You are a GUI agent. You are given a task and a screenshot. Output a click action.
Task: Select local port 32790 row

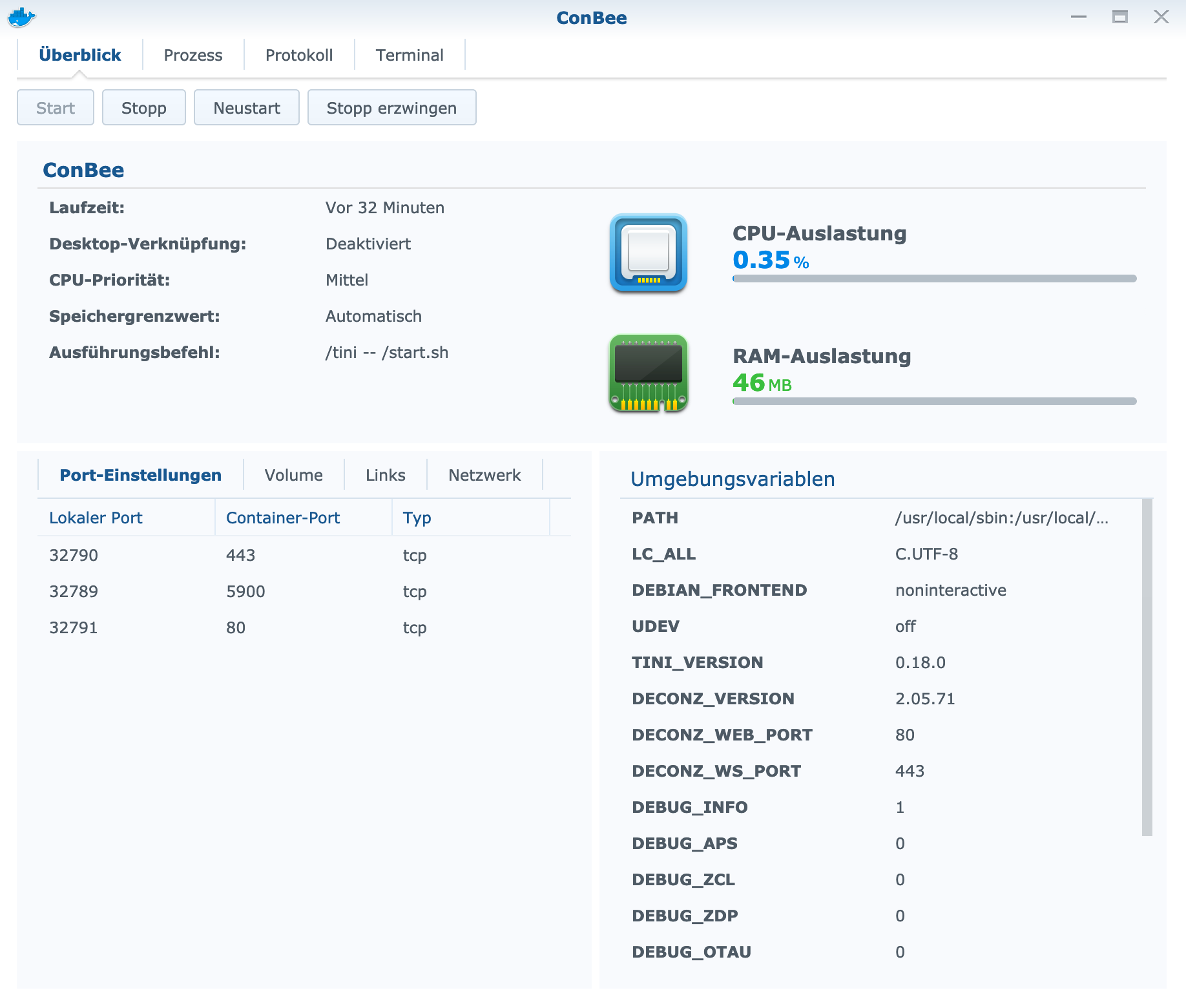click(x=304, y=555)
